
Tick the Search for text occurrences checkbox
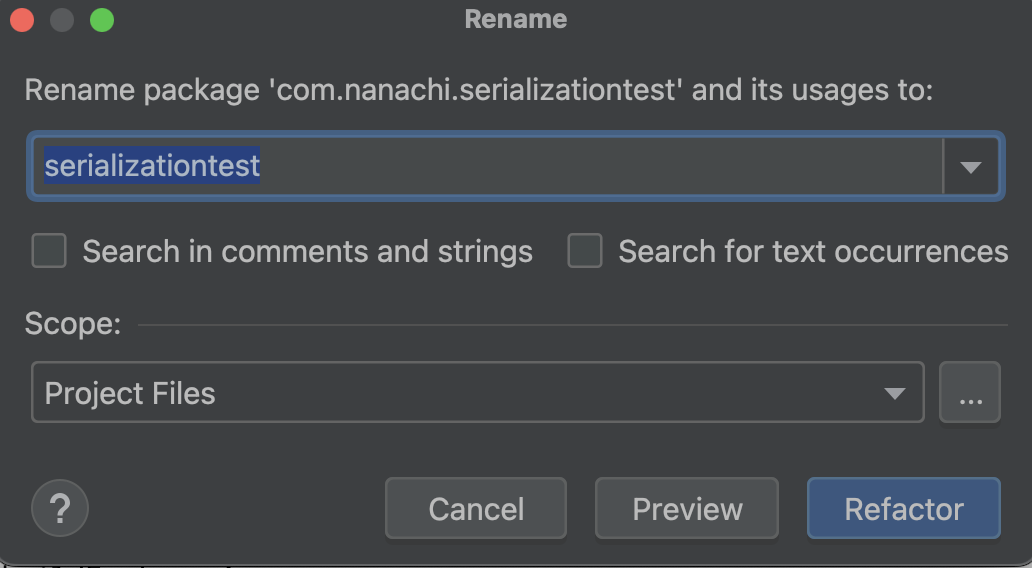pyautogui.click(x=585, y=251)
